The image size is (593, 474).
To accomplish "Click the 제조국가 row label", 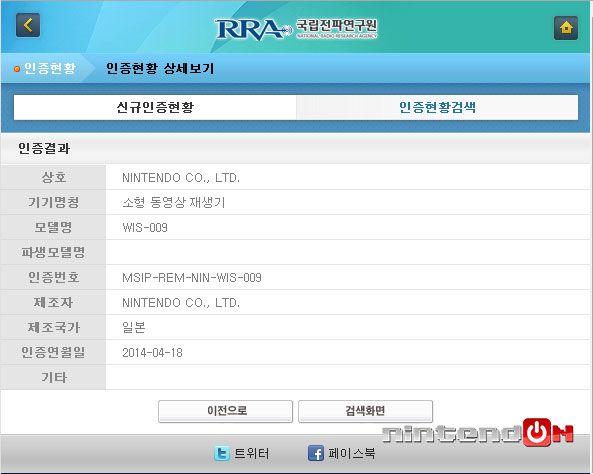I will (x=53, y=328).
